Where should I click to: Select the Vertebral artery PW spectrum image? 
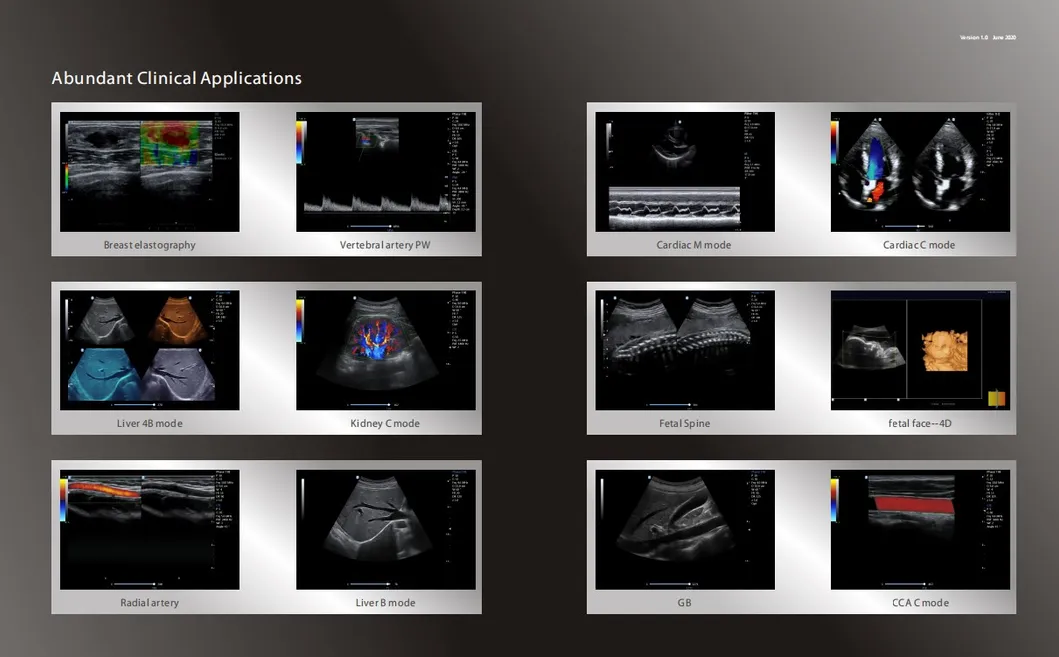click(x=386, y=170)
